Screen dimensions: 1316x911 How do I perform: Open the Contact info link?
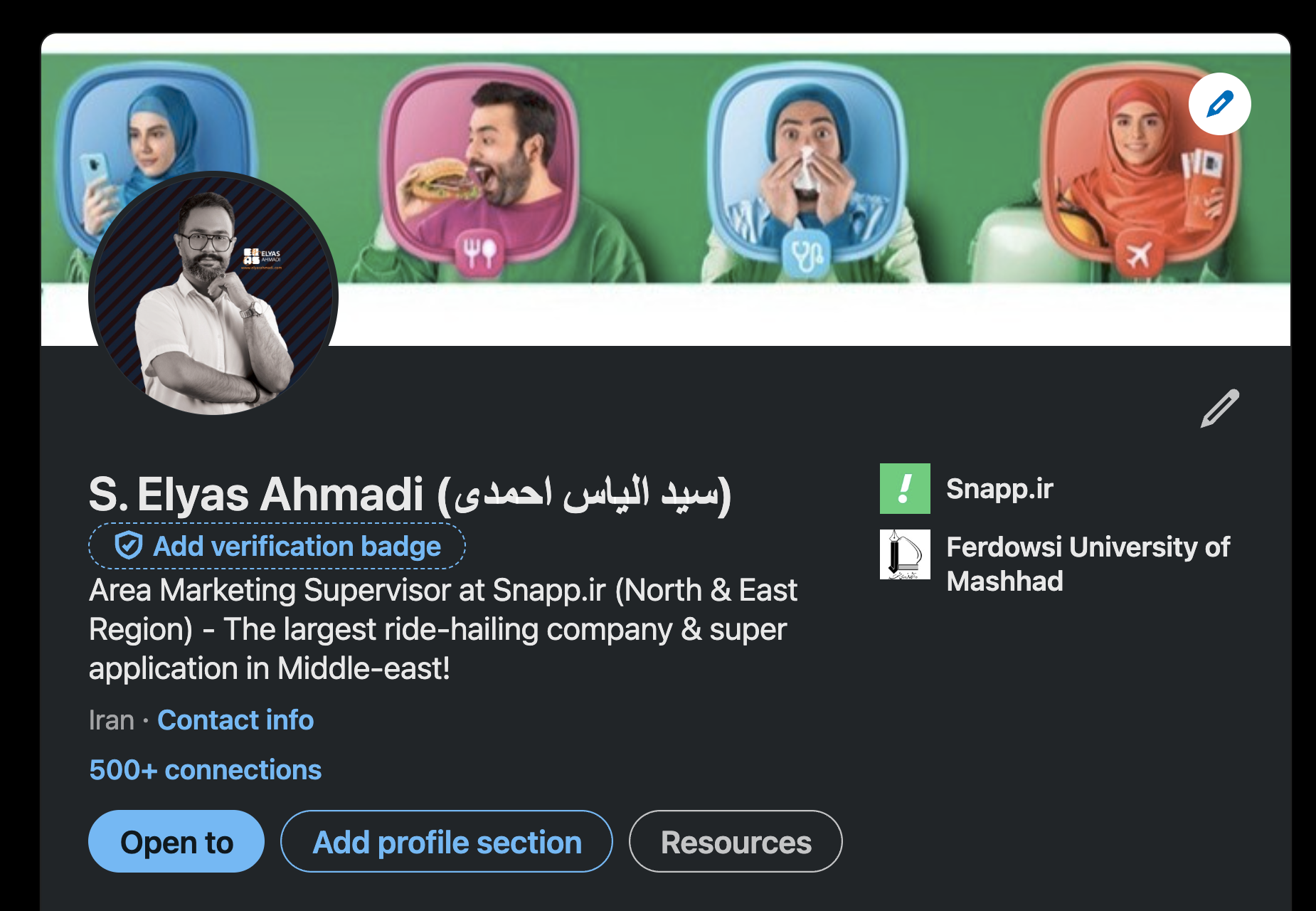tap(235, 720)
